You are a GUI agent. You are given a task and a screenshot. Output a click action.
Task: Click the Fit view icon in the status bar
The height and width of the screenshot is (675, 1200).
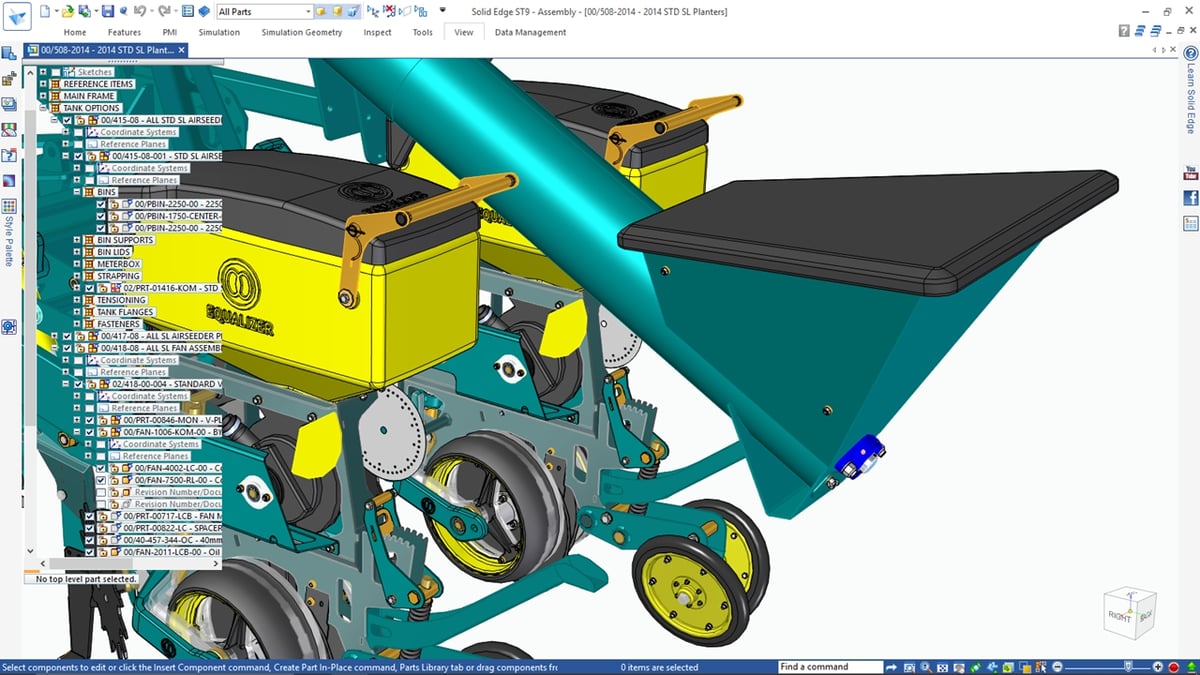point(943,667)
